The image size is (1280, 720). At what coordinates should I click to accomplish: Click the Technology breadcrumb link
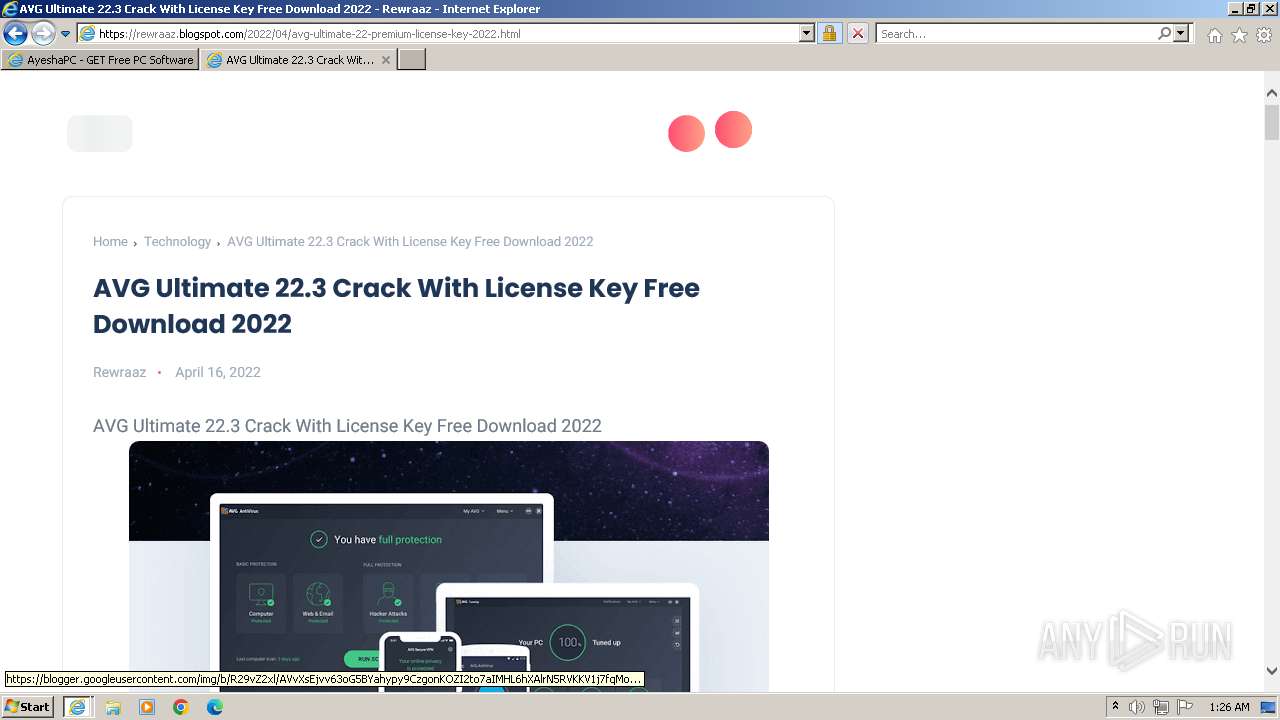[177, 242]
